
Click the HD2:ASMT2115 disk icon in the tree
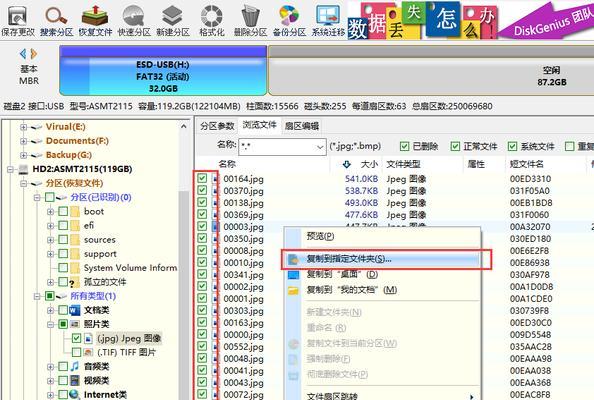tap(23, 169)
